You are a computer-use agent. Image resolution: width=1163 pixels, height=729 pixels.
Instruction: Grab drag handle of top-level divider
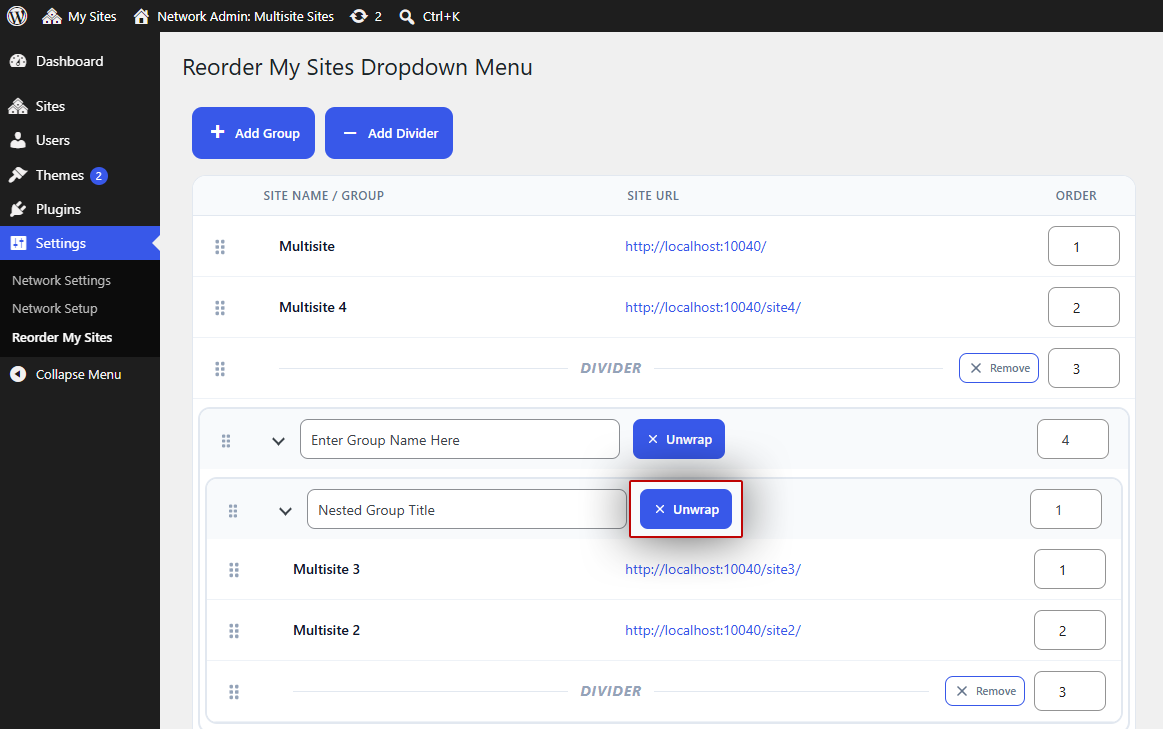click(x=220, y=369)
